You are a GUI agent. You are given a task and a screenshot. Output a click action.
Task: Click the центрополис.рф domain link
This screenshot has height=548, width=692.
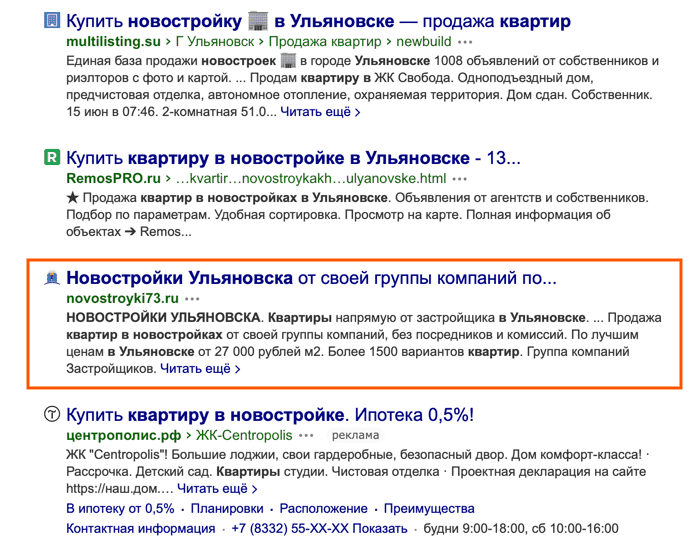click(x=124, y=435)
